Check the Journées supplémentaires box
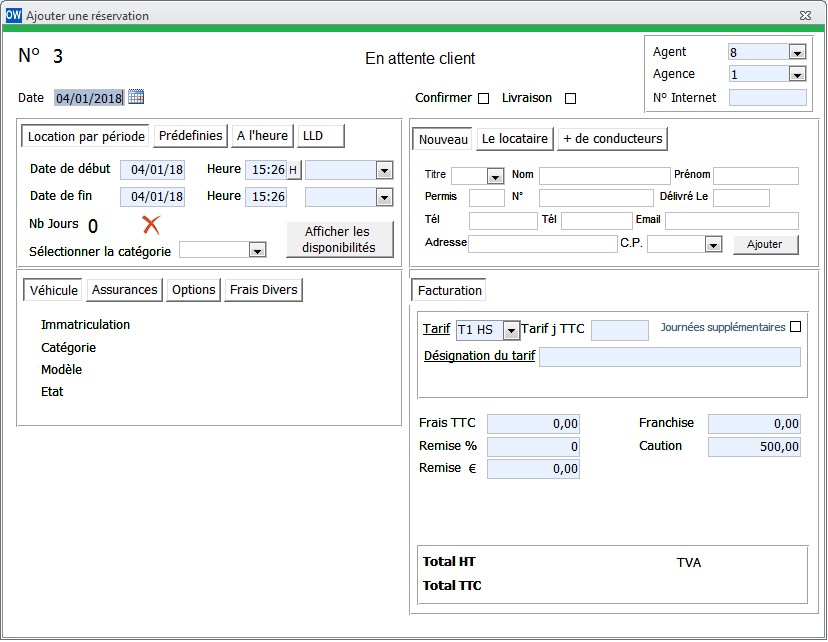This screenshot has height=642, width=828. [795, 327]
